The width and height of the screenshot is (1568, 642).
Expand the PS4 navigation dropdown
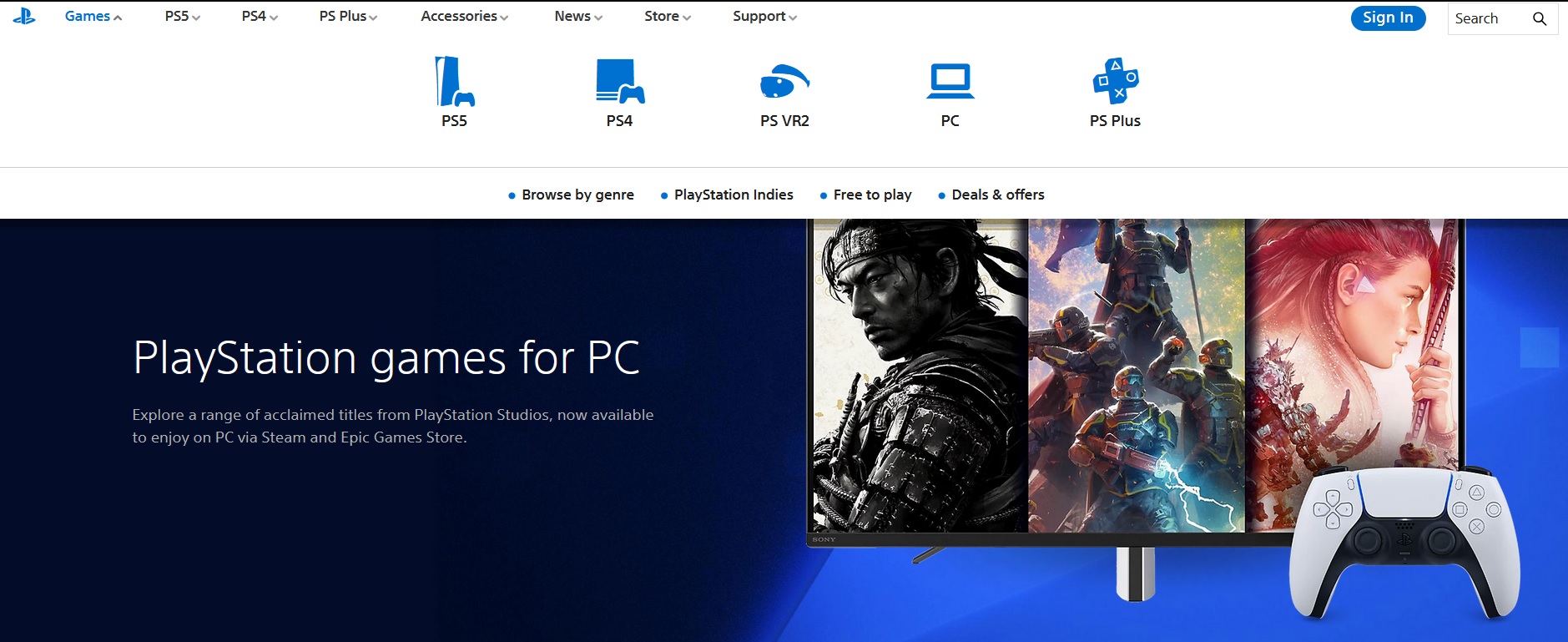click(260, 17)
